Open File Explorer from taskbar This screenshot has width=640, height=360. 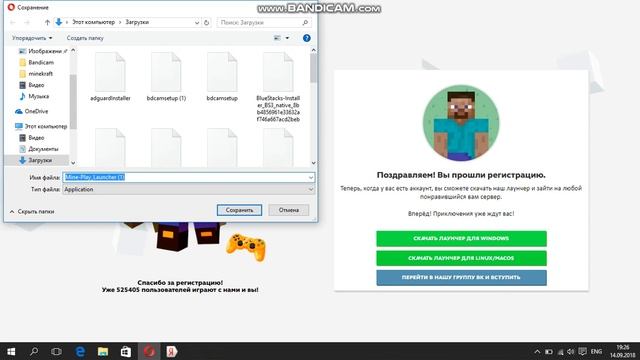click(103, 351)
